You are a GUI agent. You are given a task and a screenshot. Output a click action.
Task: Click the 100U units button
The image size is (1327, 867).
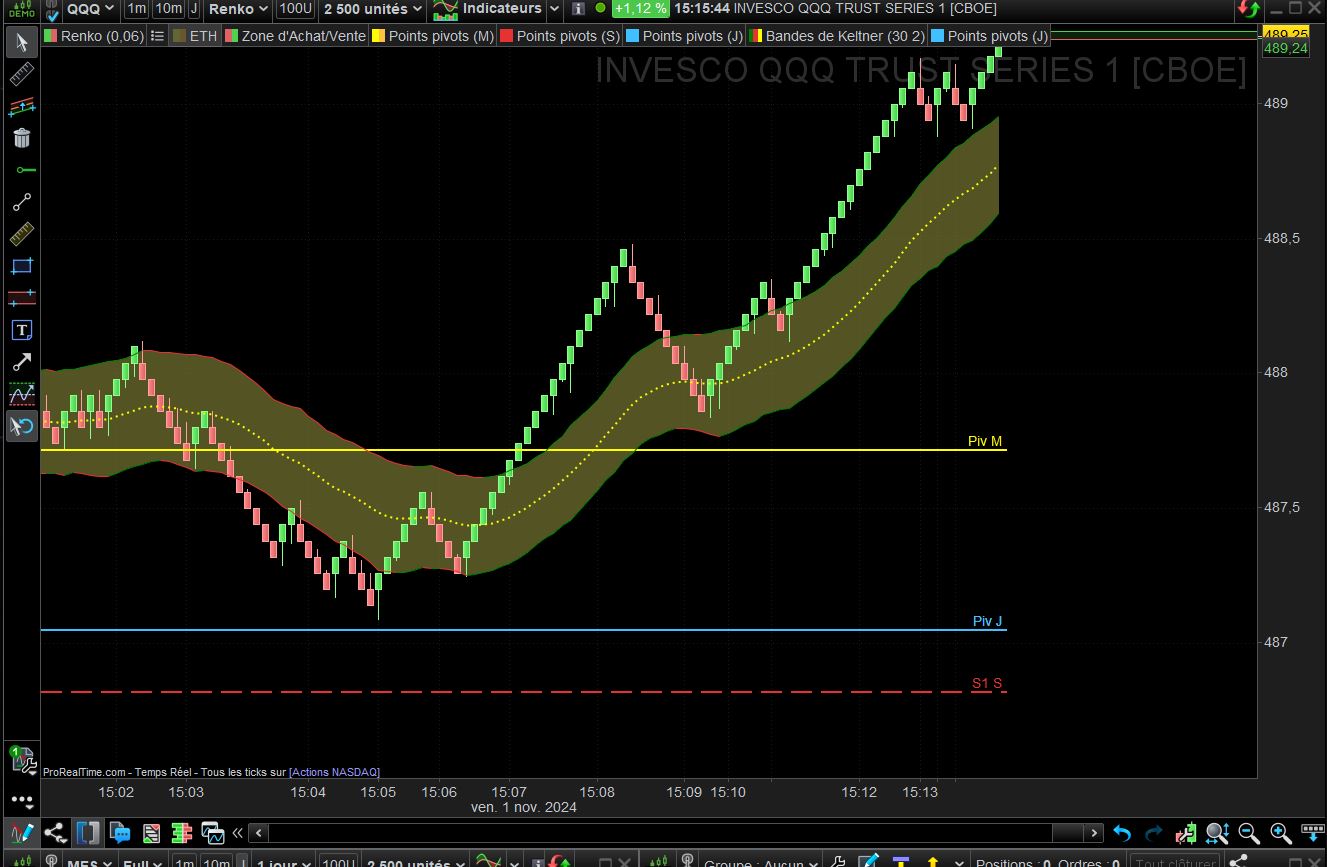pyautogui.click(x=294, y=9)
